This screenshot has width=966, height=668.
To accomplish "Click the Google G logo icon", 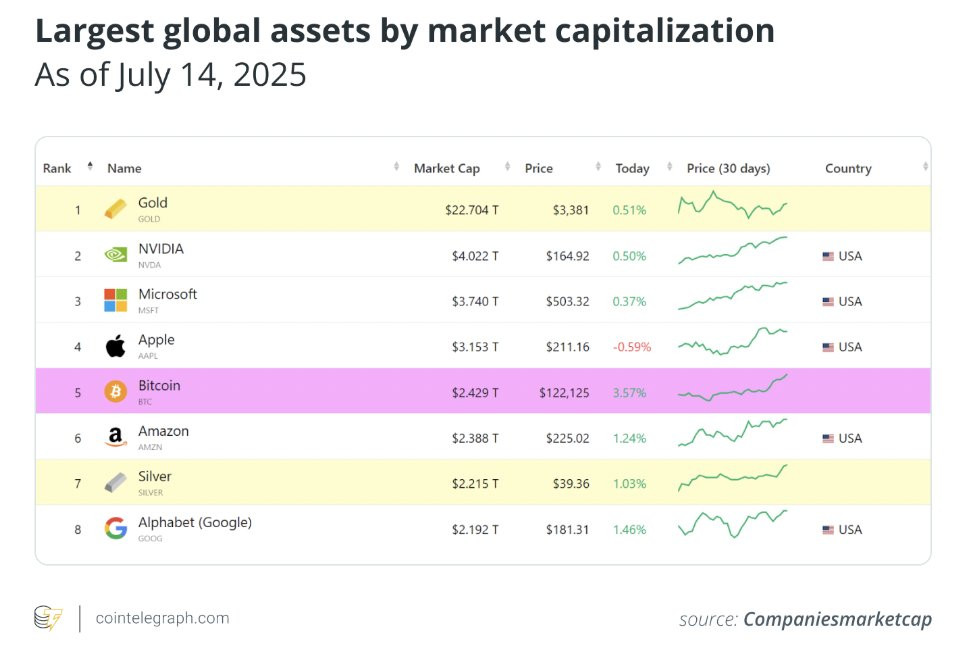I will (115, 529).
